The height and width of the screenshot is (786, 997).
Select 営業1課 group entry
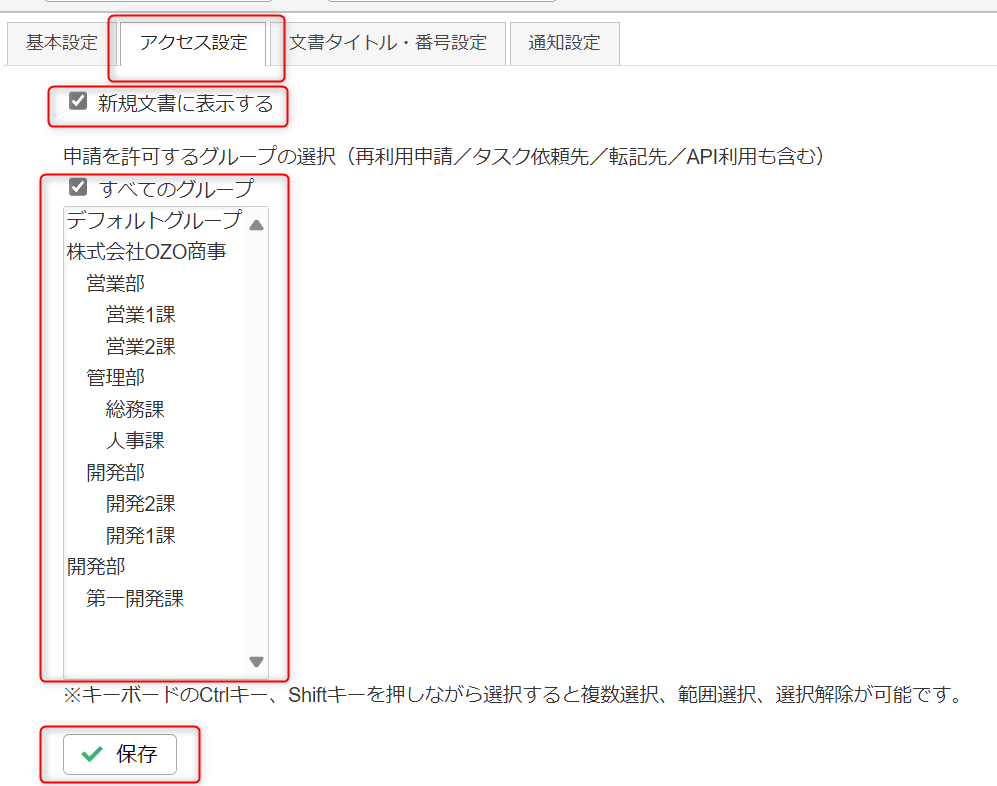(x=140, y=315)
